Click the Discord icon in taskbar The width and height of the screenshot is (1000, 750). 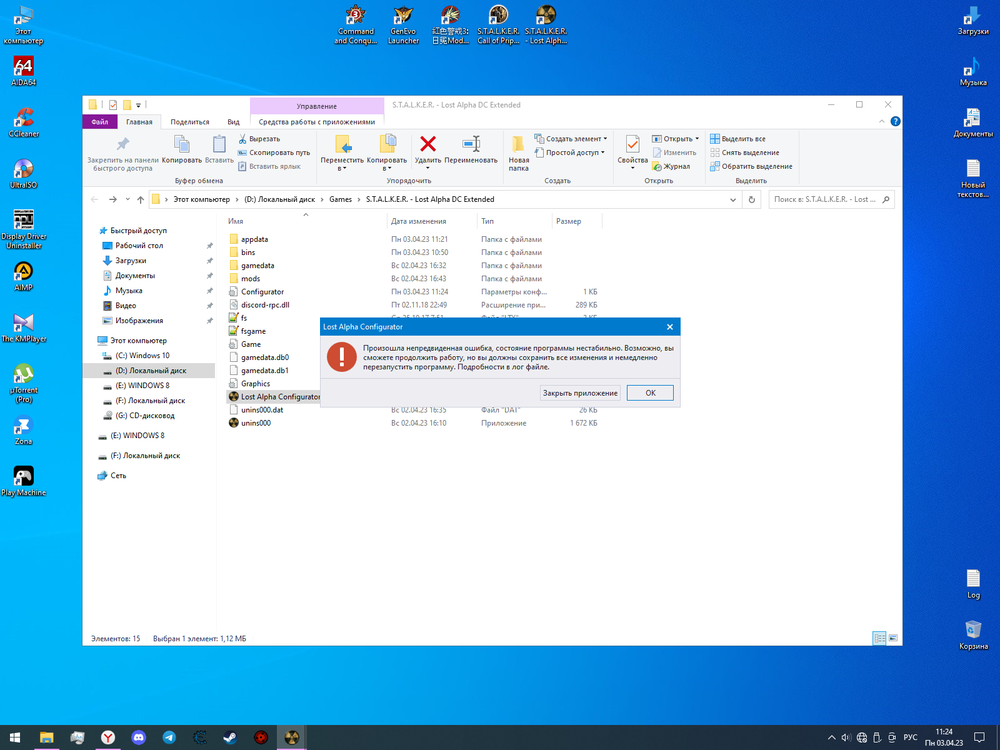point(138,737)
